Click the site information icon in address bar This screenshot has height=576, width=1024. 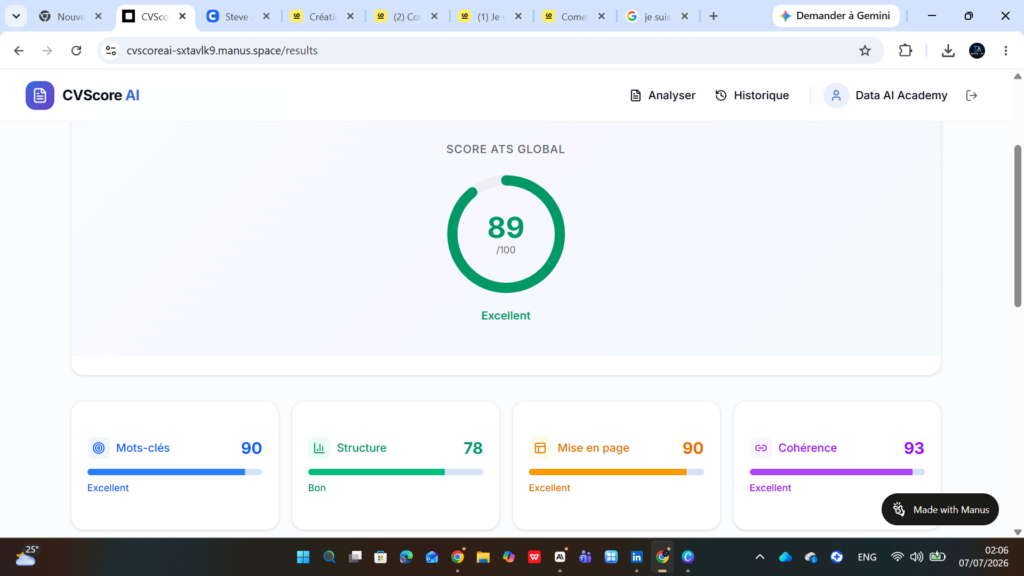[x=111, y=50]
